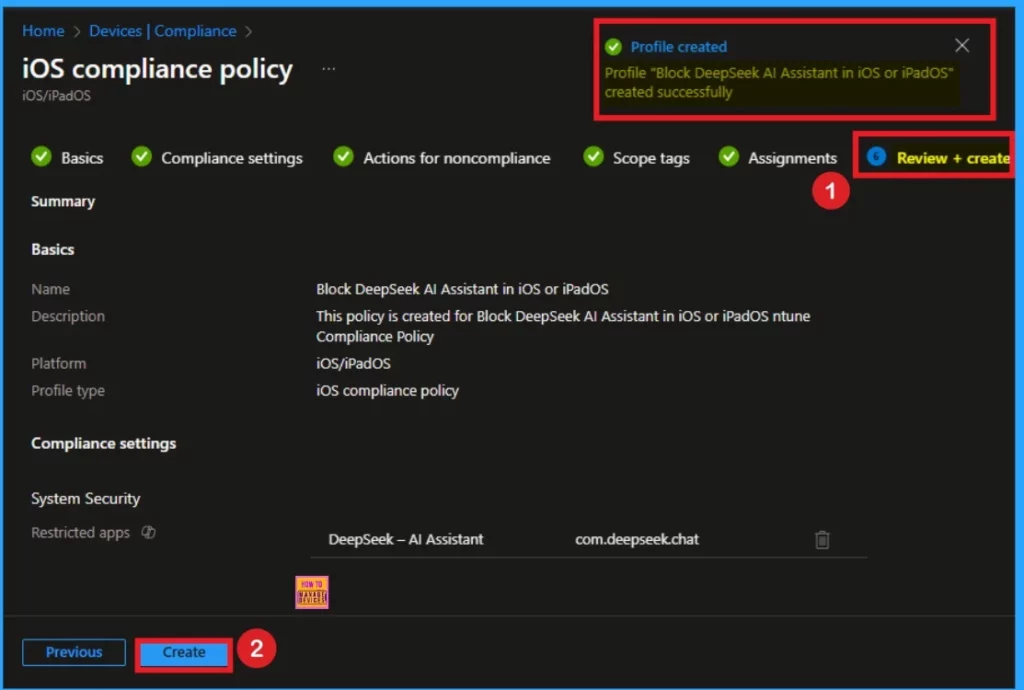Image resolution: width=1024 pixels, height=690 pixels.
Task: Select the Platform value 'iOS/iPadOS'
Action: tap(353, 364)
